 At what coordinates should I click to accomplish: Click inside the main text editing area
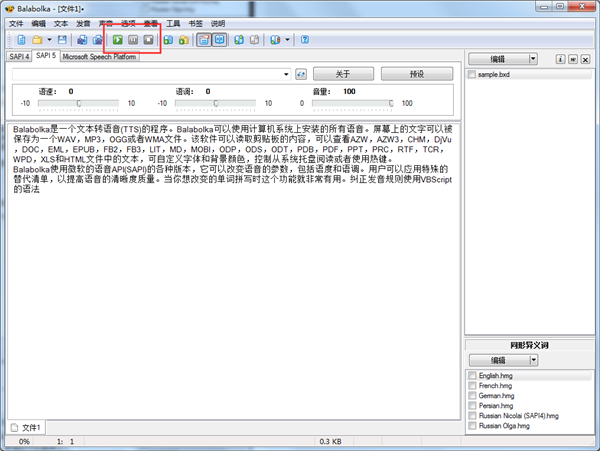(x=230, y=300)
